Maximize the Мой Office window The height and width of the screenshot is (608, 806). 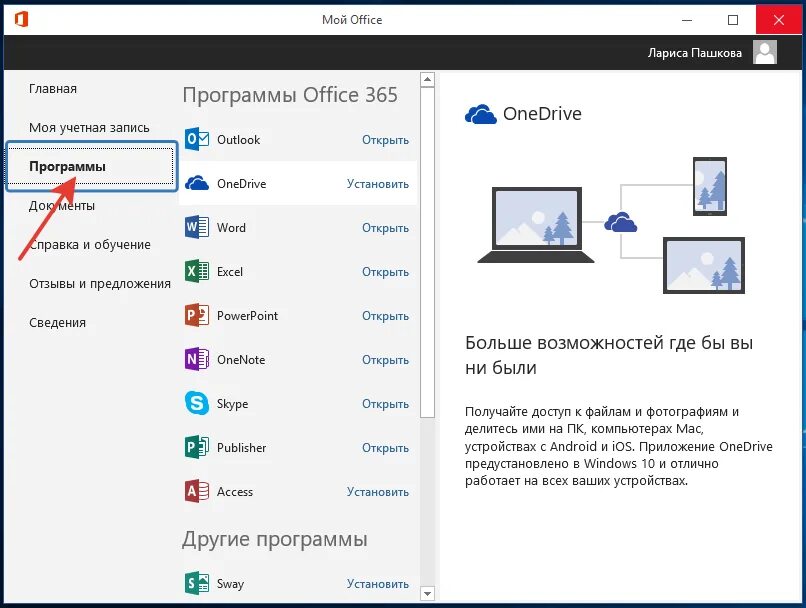click(x=733, y=20)
